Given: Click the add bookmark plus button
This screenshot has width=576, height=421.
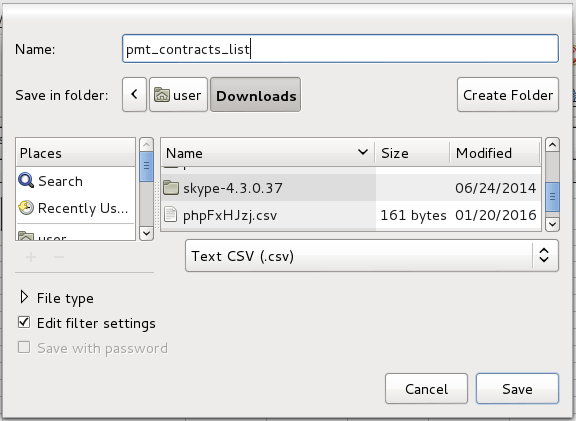Looking at the screenshot, I should coord(31,257).
